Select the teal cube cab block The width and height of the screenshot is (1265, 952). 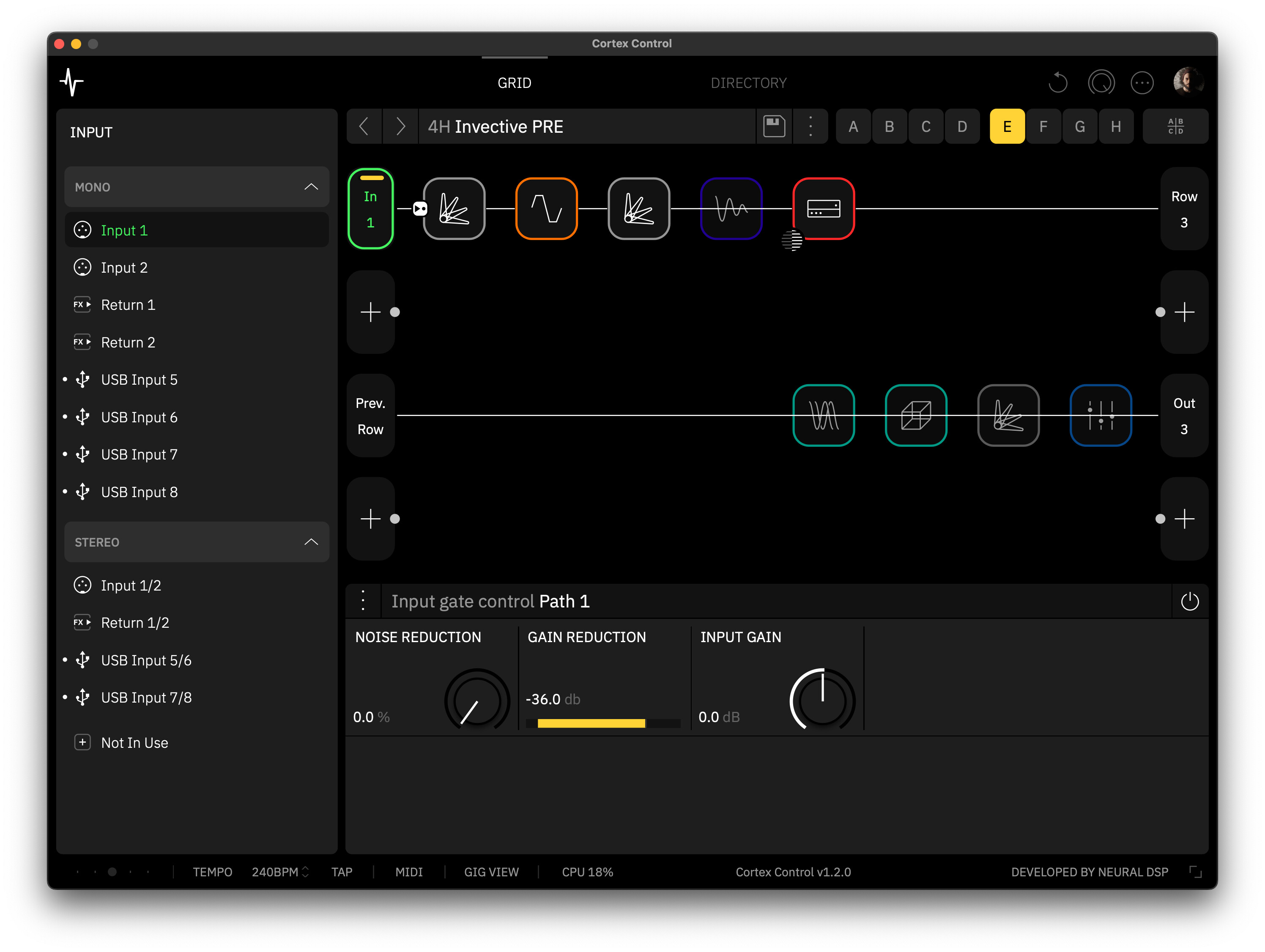pyautogui.click(x=916, y=416)
